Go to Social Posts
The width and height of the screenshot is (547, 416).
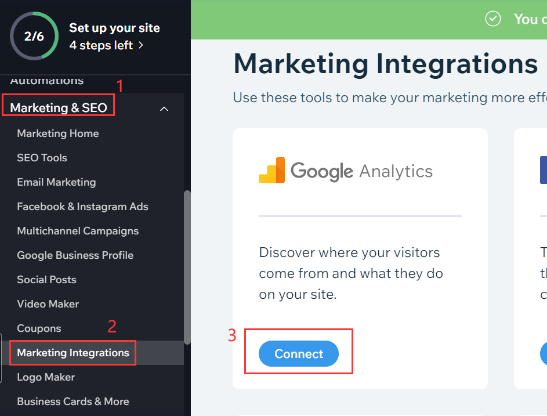pyautogui.click(x=47, y=280)
